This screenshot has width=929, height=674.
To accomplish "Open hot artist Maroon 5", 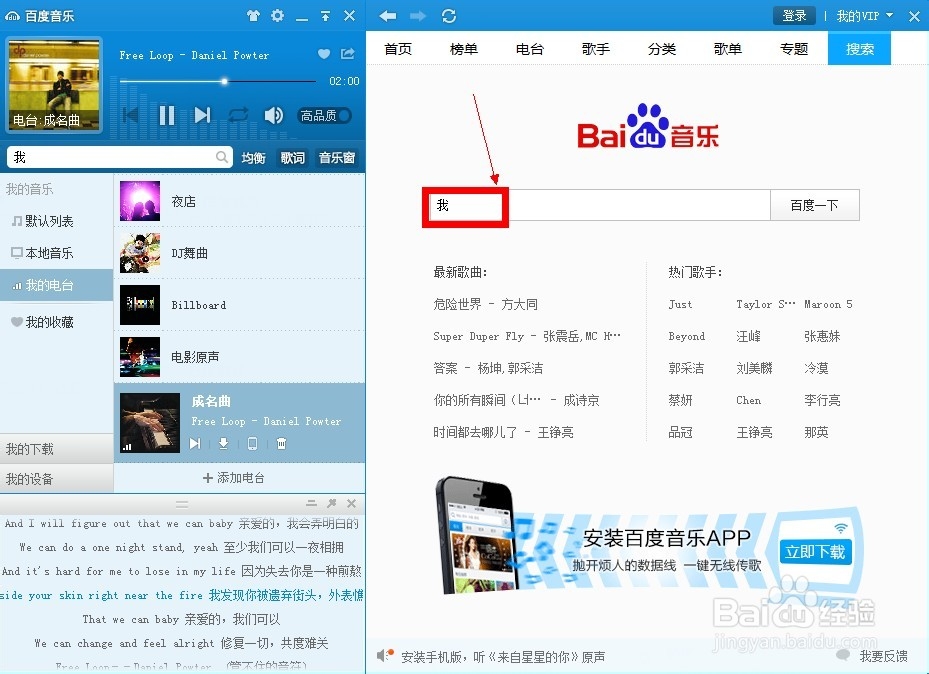I will [x=828, y=304].
